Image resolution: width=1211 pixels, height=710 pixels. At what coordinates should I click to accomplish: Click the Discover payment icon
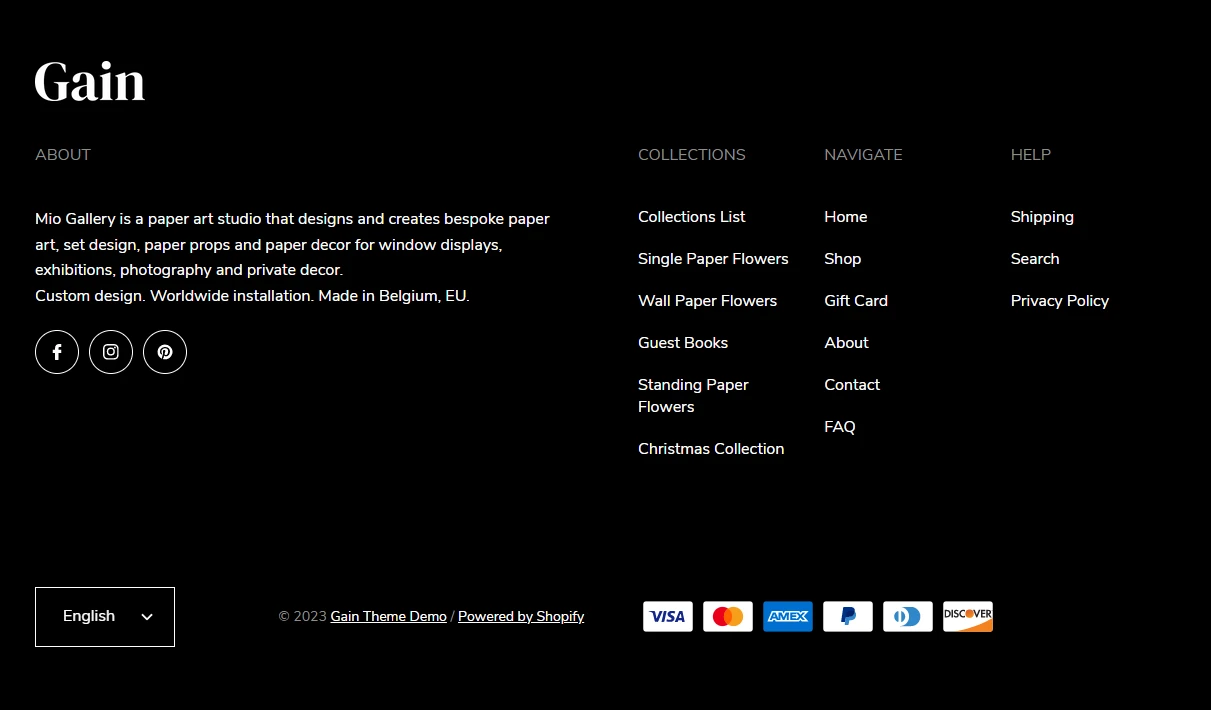pos(968,617)
